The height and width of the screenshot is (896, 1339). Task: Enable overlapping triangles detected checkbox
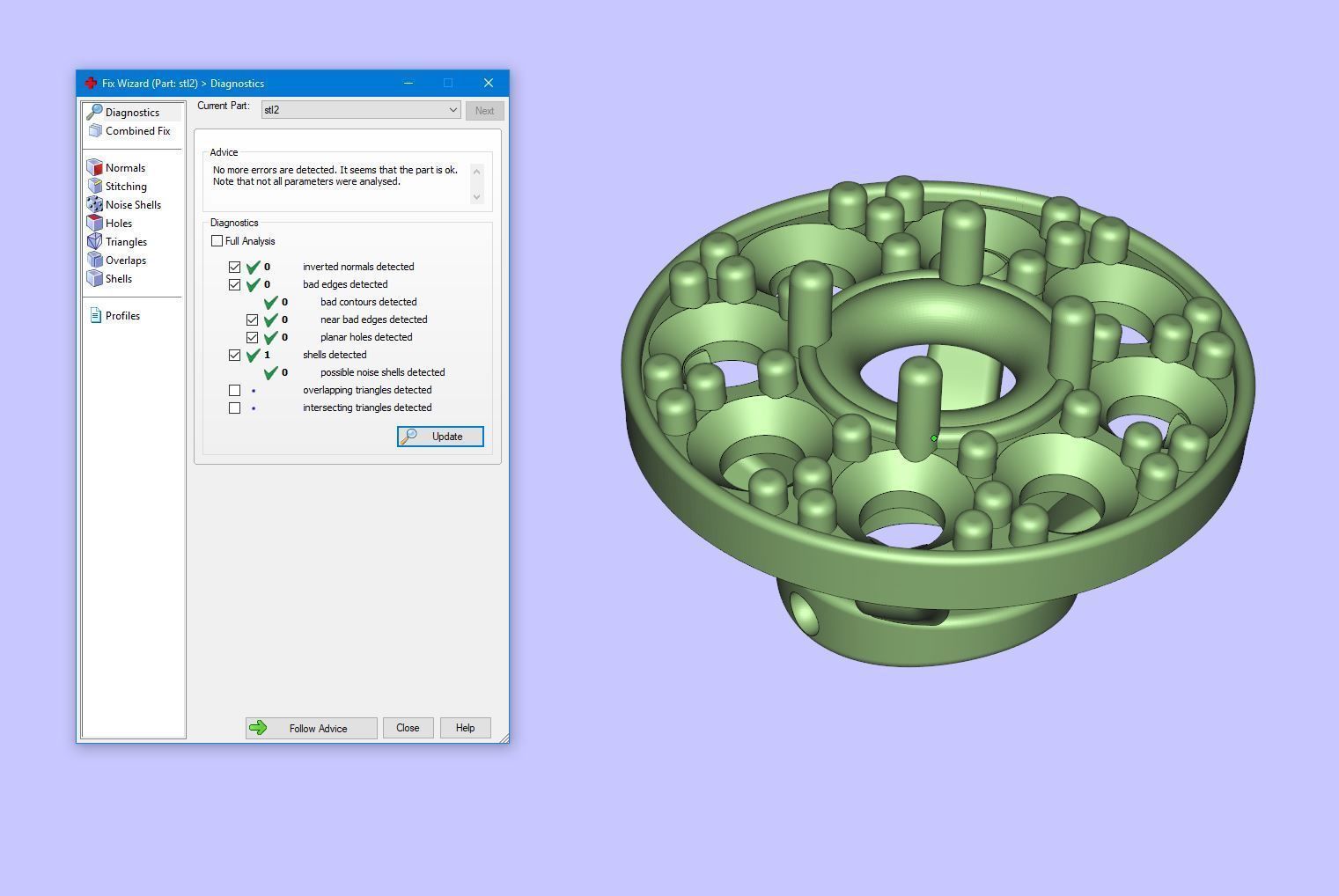coord(234,390)
